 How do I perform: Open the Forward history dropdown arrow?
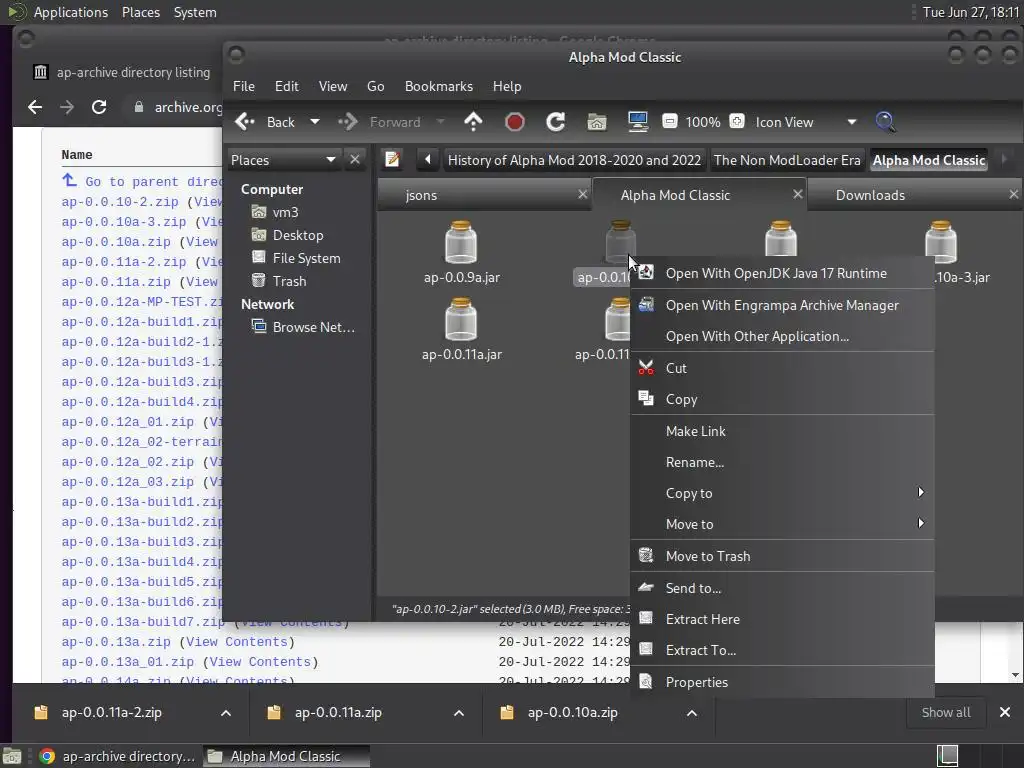tap(440, 121)
